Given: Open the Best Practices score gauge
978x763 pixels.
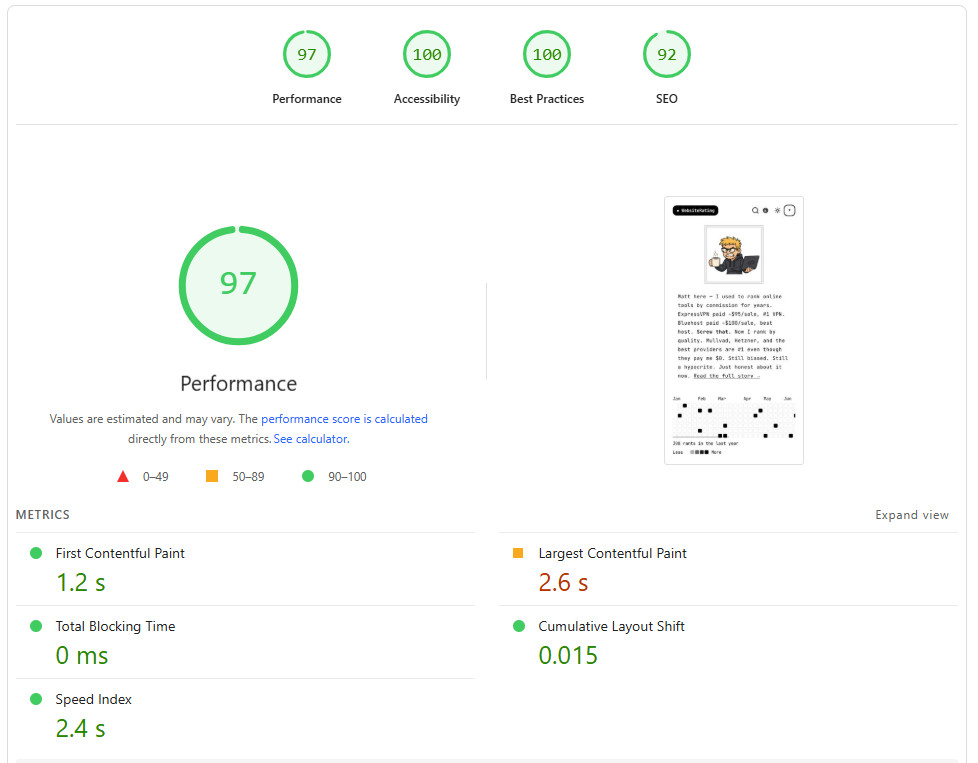Looking at the screenshot, I should [547, 55].
